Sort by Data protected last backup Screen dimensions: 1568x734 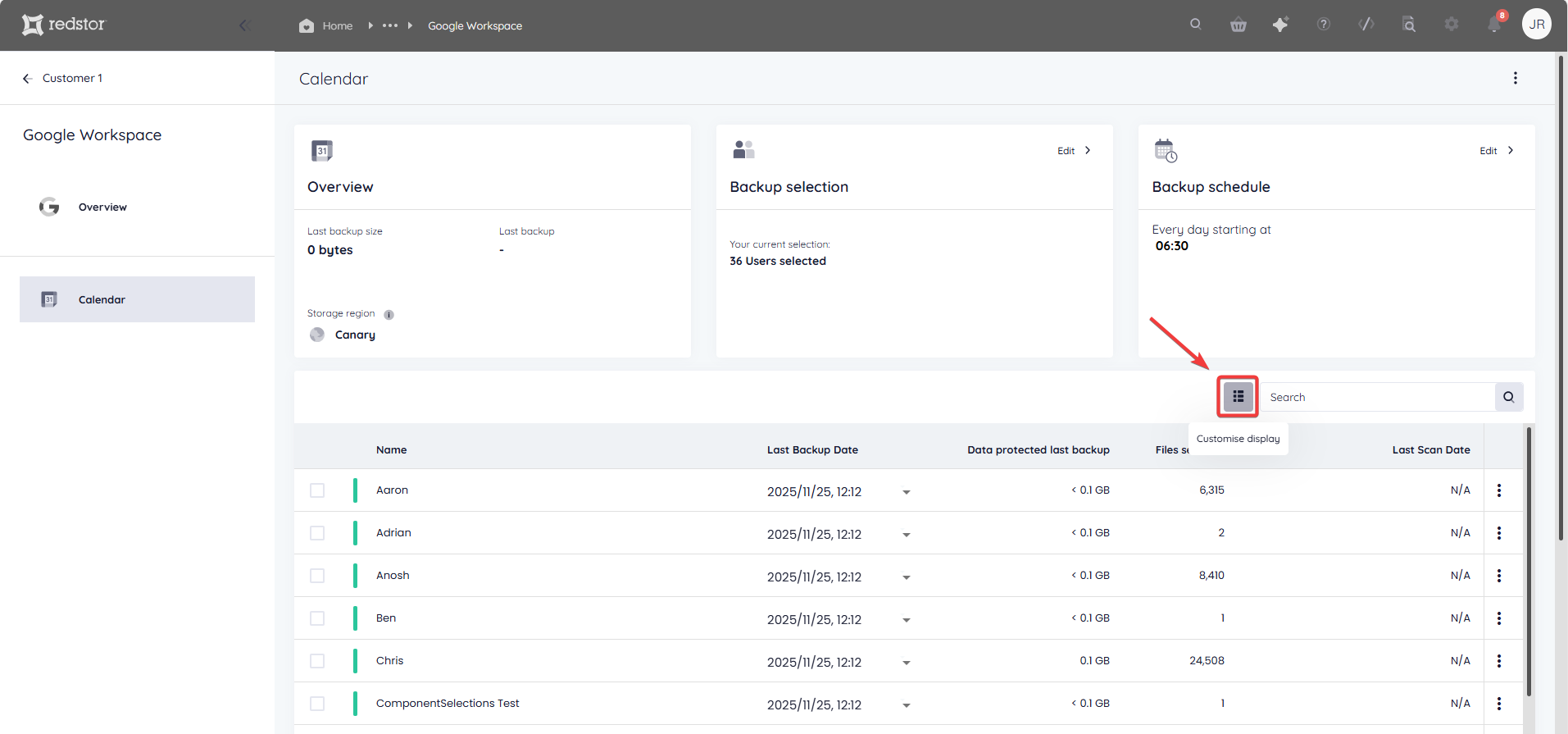pos(1039,449)
